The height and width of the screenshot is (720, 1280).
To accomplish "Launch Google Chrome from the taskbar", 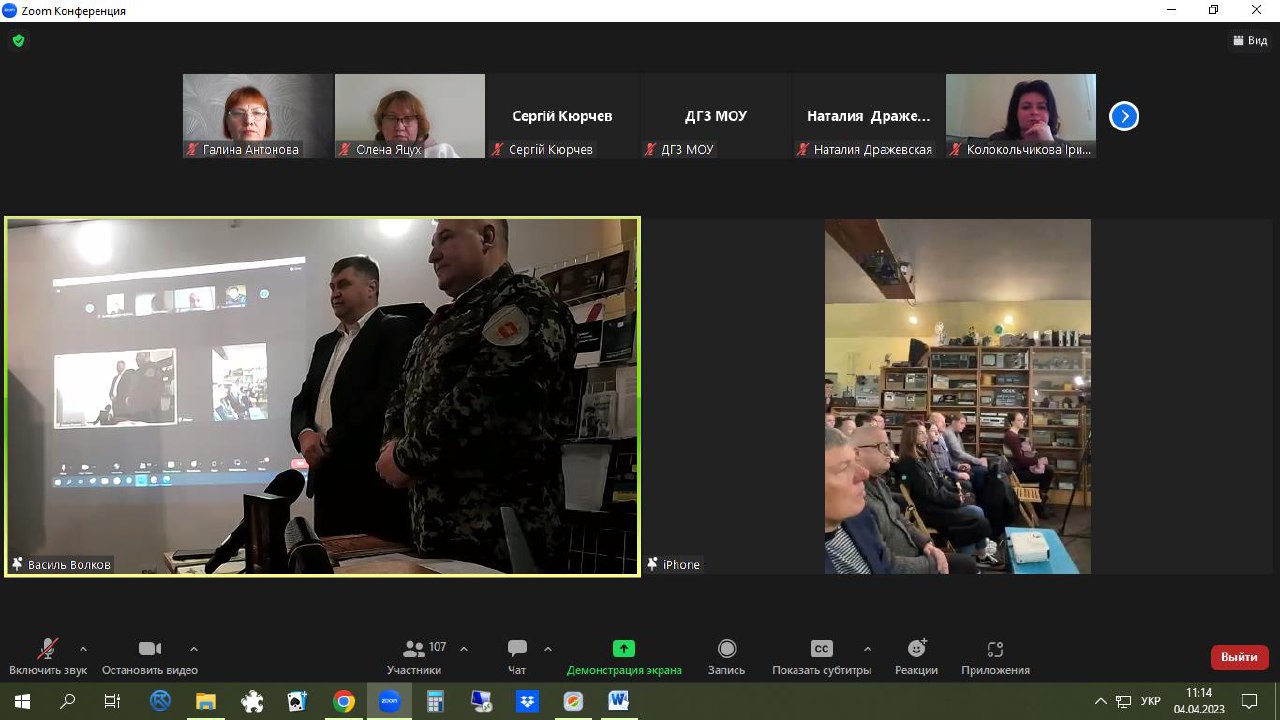I will (x=343, y=701).
